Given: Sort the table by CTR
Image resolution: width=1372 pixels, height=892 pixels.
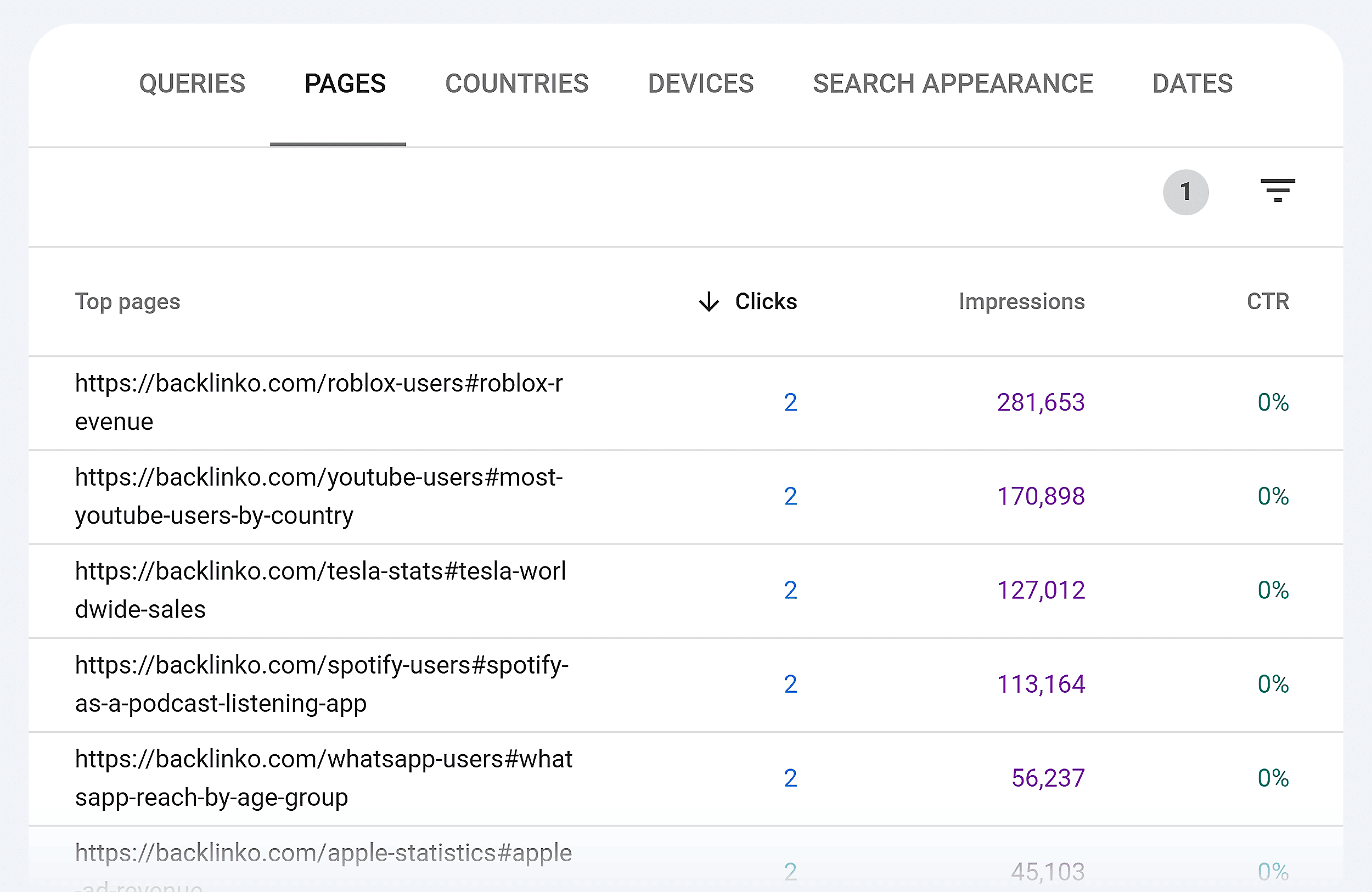Looking at the screenshot, I should 1268,301.
